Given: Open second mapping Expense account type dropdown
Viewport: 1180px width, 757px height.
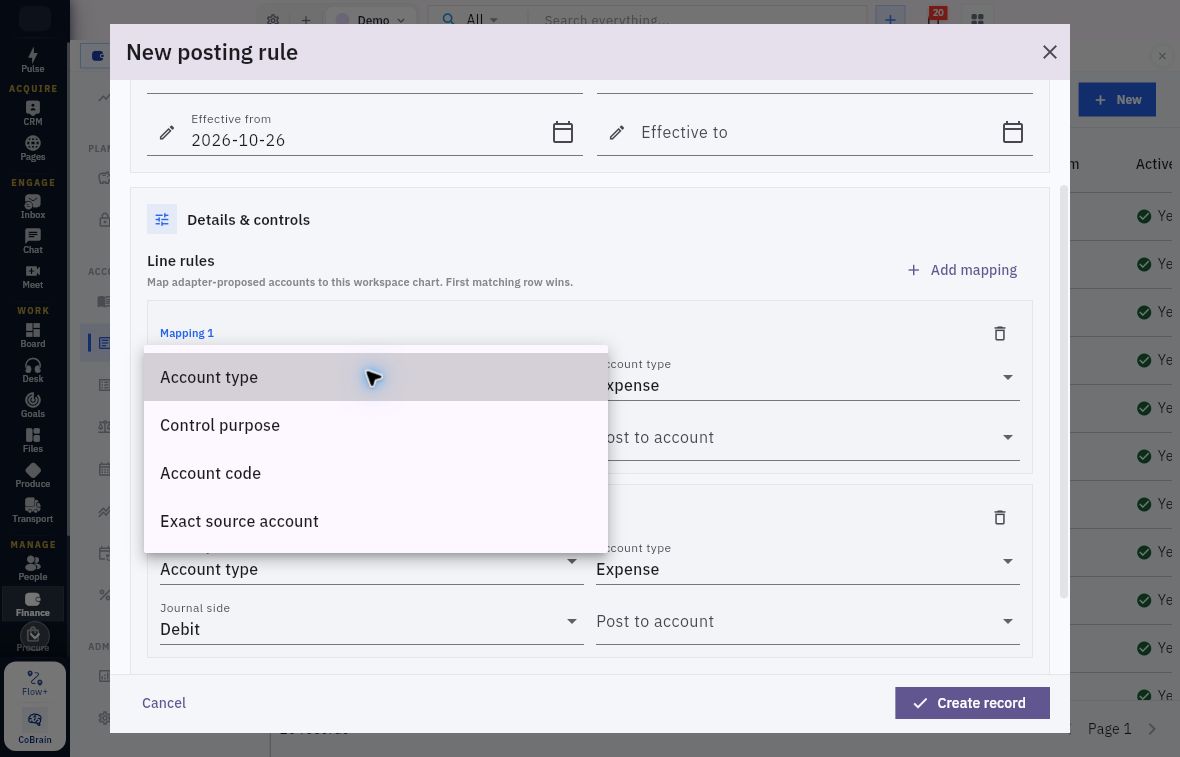Looking at the screenshot, I should (807, 562).
